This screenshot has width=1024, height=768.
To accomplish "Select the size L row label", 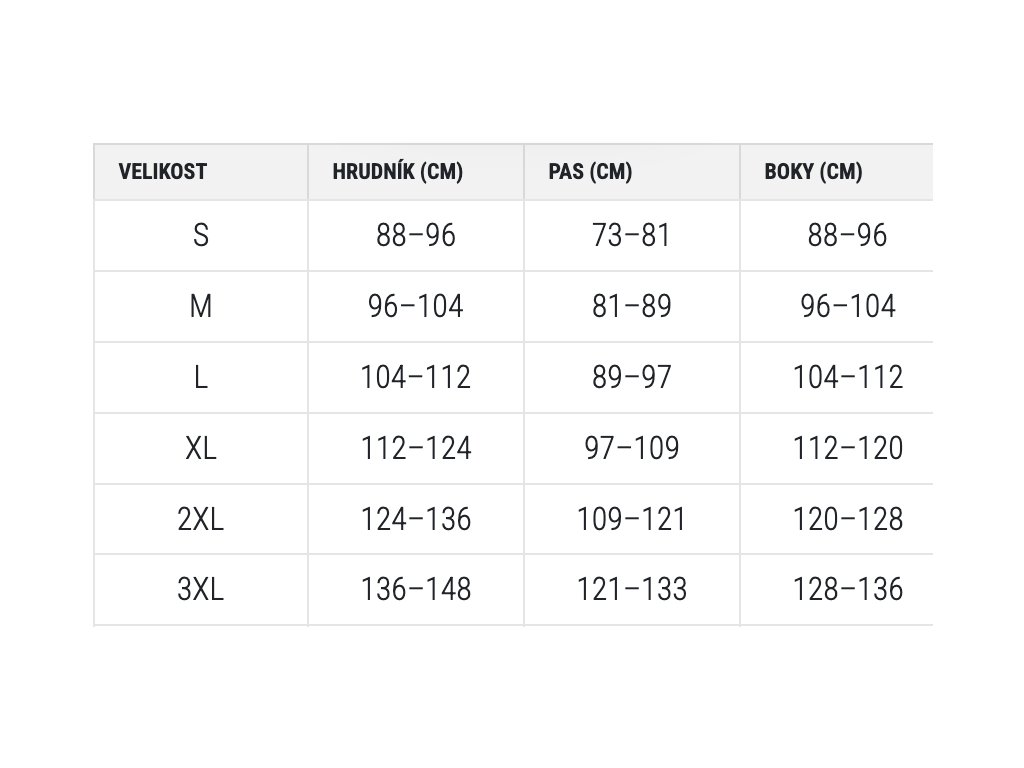I will [200, 377].
